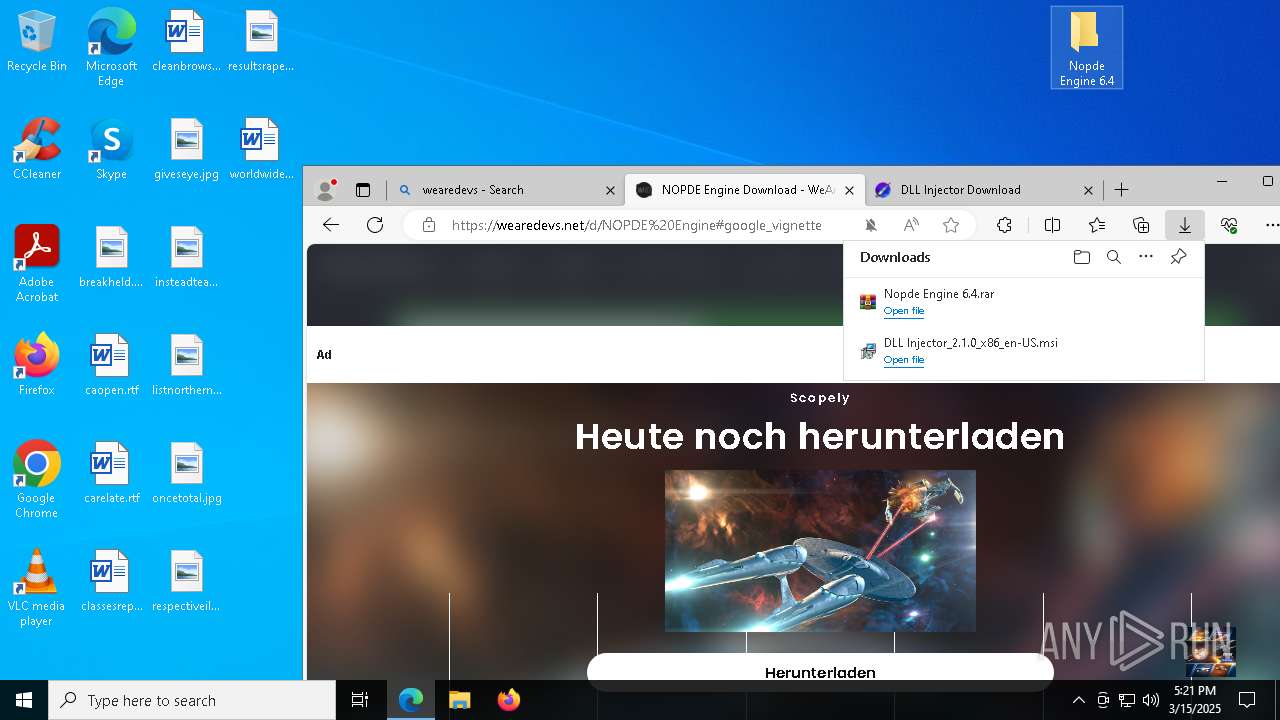Refresh the current Edge page
The height and width of the screenshot is (720, 1280).
click(x=375, y=225)
